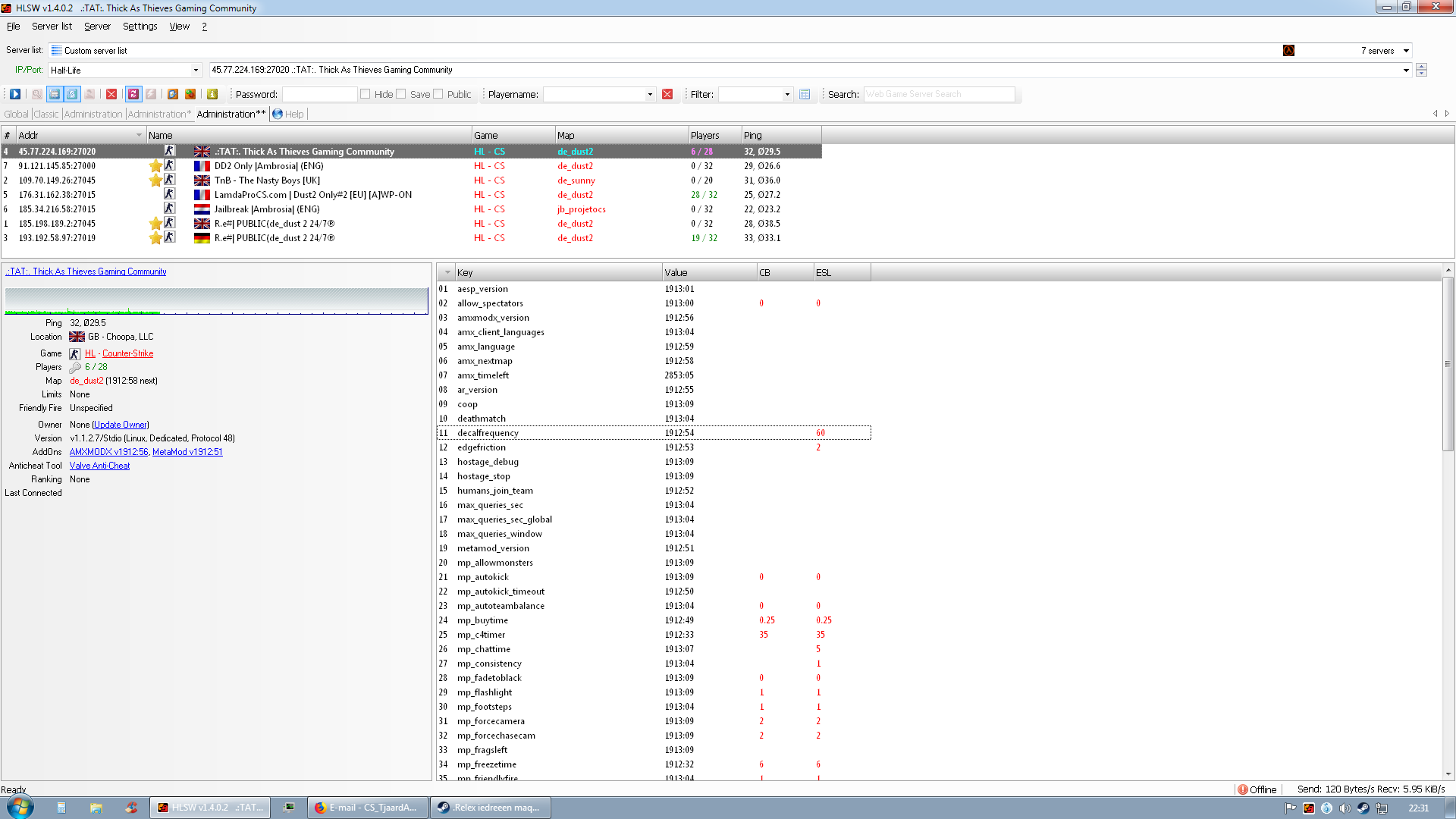Enable the Public checkbox
The width and height of the screenshot is (1456, 819).
[x=438, y=94]
